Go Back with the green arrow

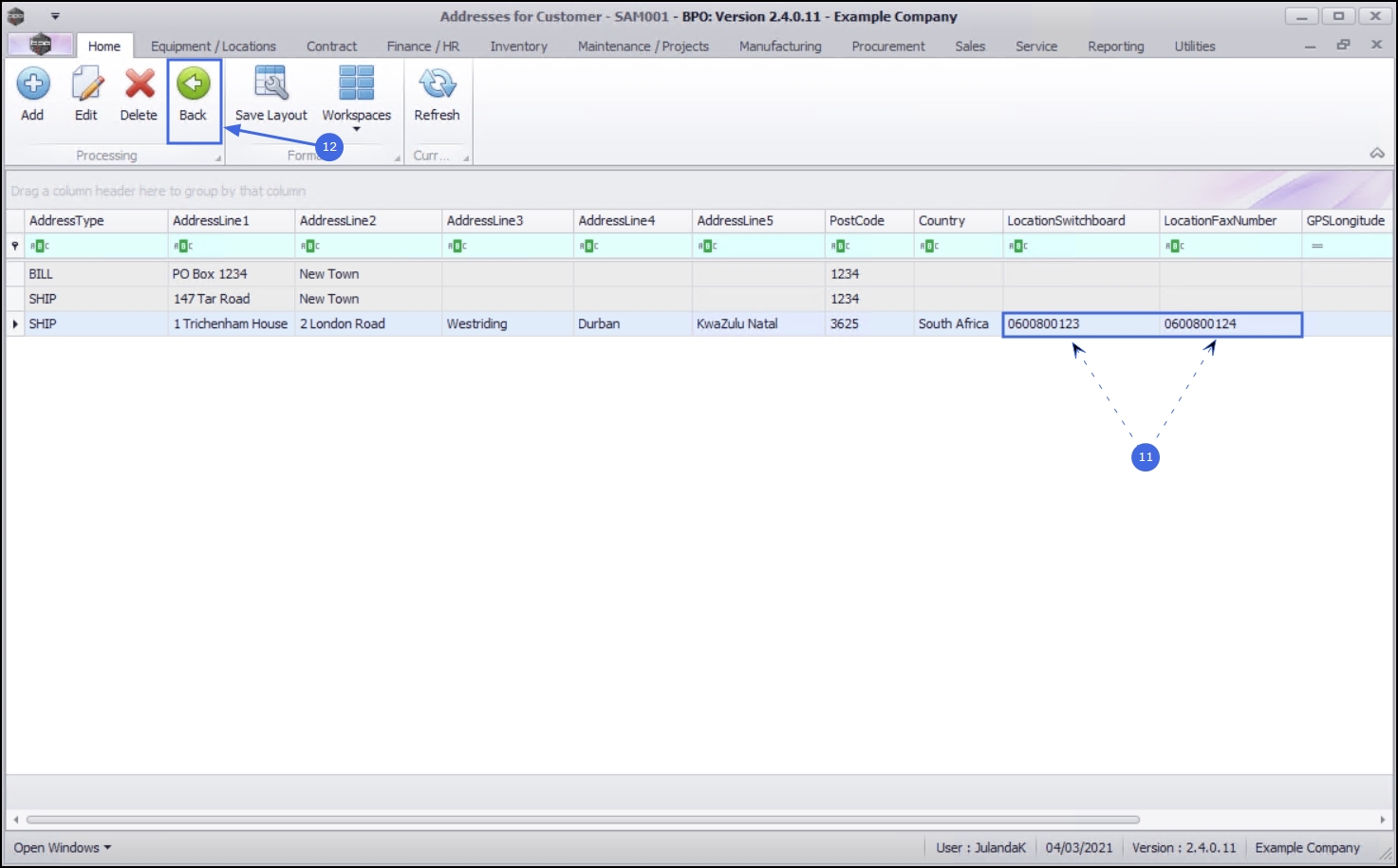coord(194,84)
